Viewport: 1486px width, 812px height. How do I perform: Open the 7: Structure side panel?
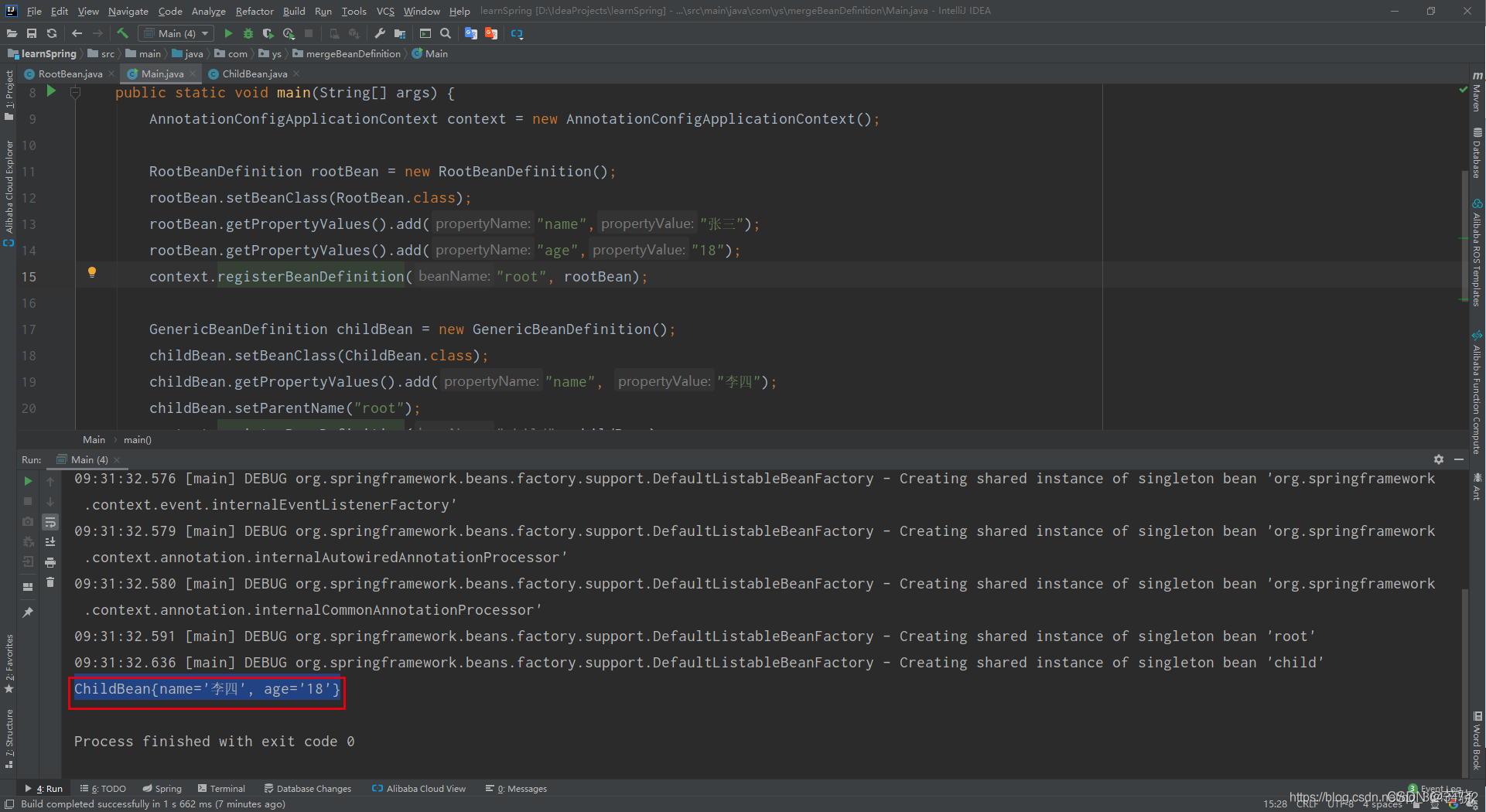click(x=9, y=739)
